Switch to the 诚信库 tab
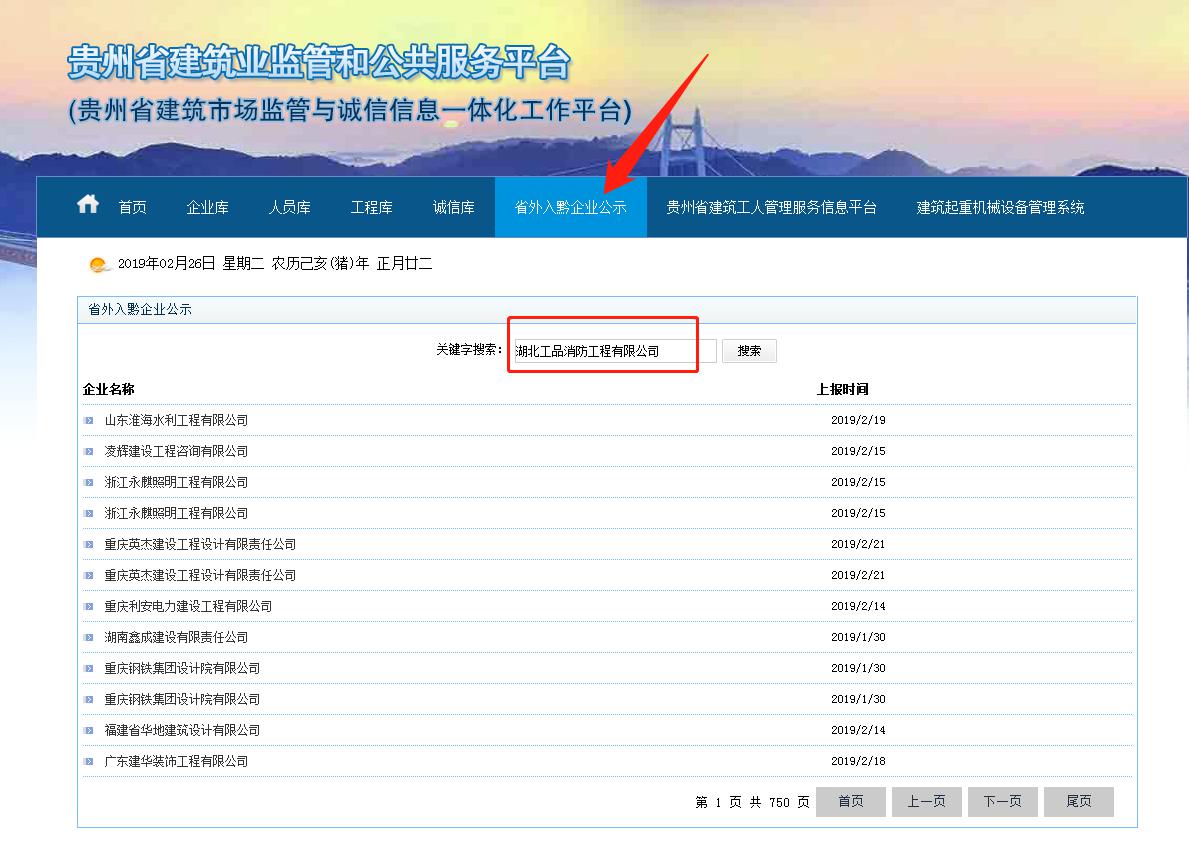 click(x=453, y=207)
